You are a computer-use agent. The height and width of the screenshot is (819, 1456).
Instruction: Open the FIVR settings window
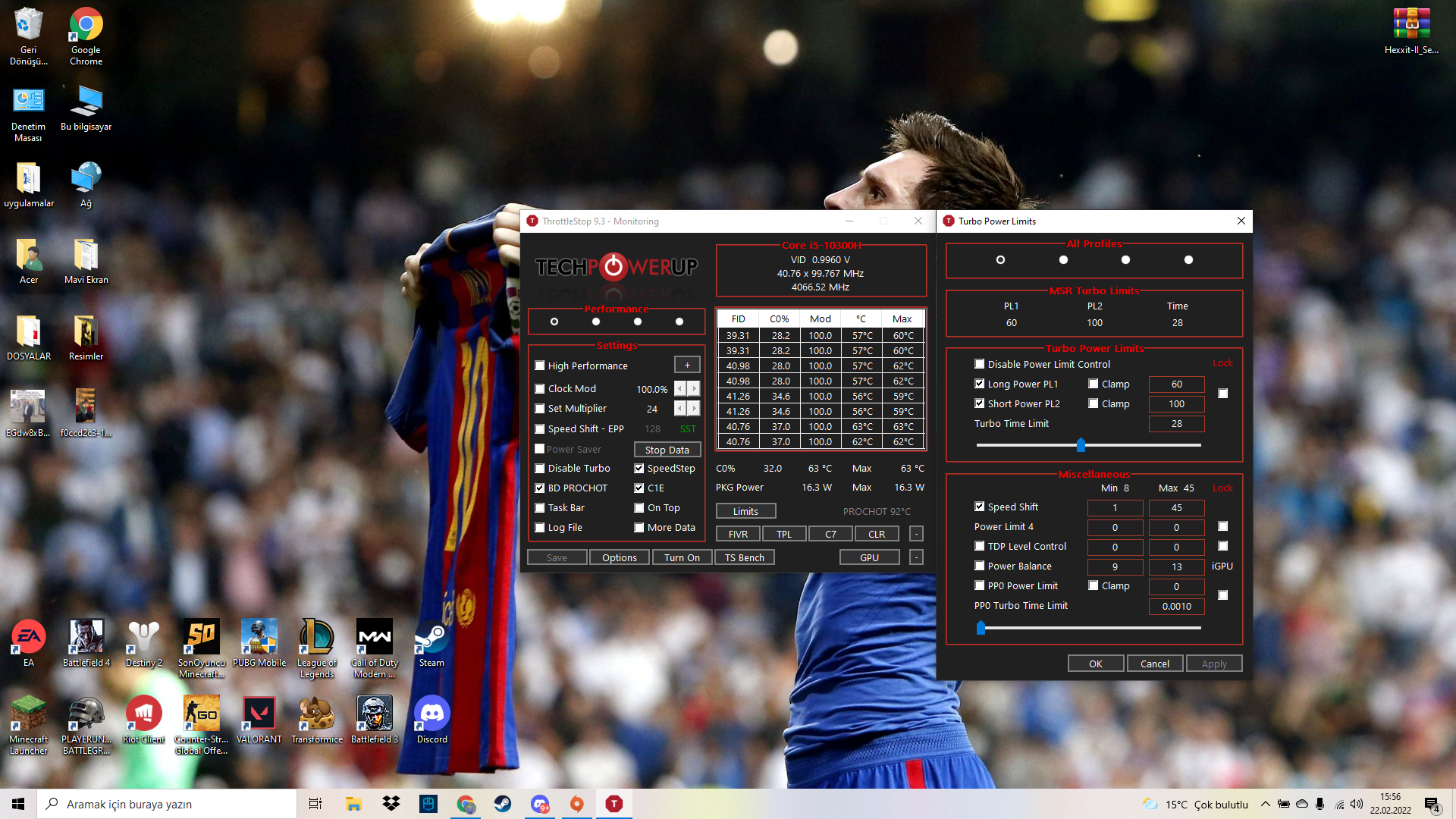[x=738, y=534]
